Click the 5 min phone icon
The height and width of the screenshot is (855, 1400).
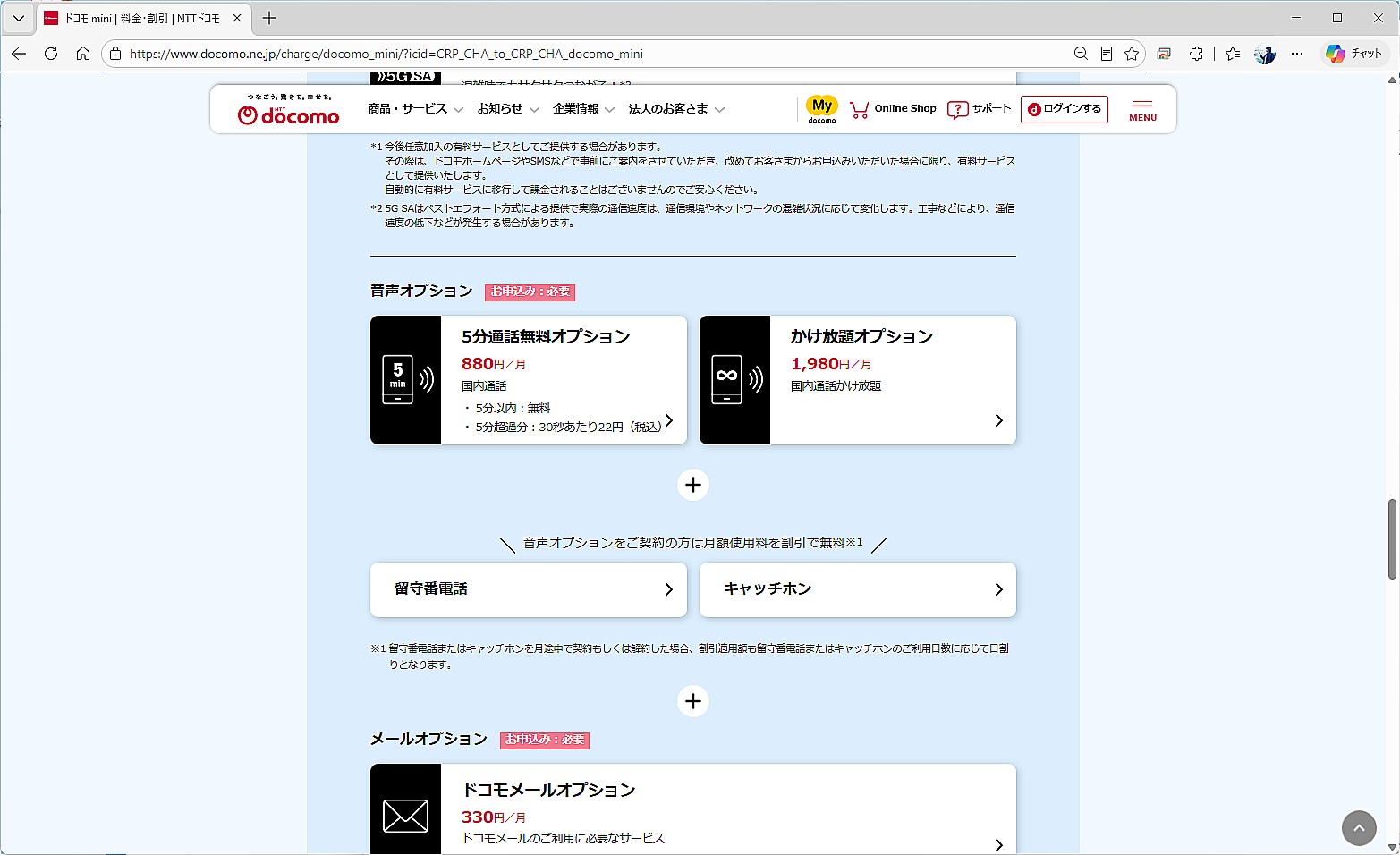coord(406,380)
